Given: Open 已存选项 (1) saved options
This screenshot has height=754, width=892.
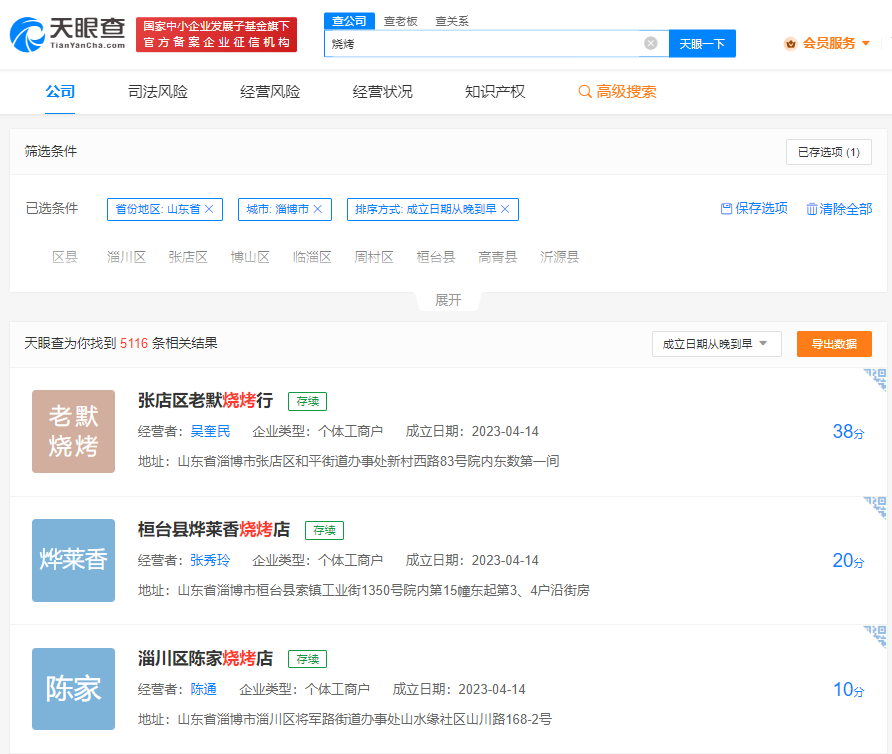Looking at the screenshot, I should tap(828, 152).
